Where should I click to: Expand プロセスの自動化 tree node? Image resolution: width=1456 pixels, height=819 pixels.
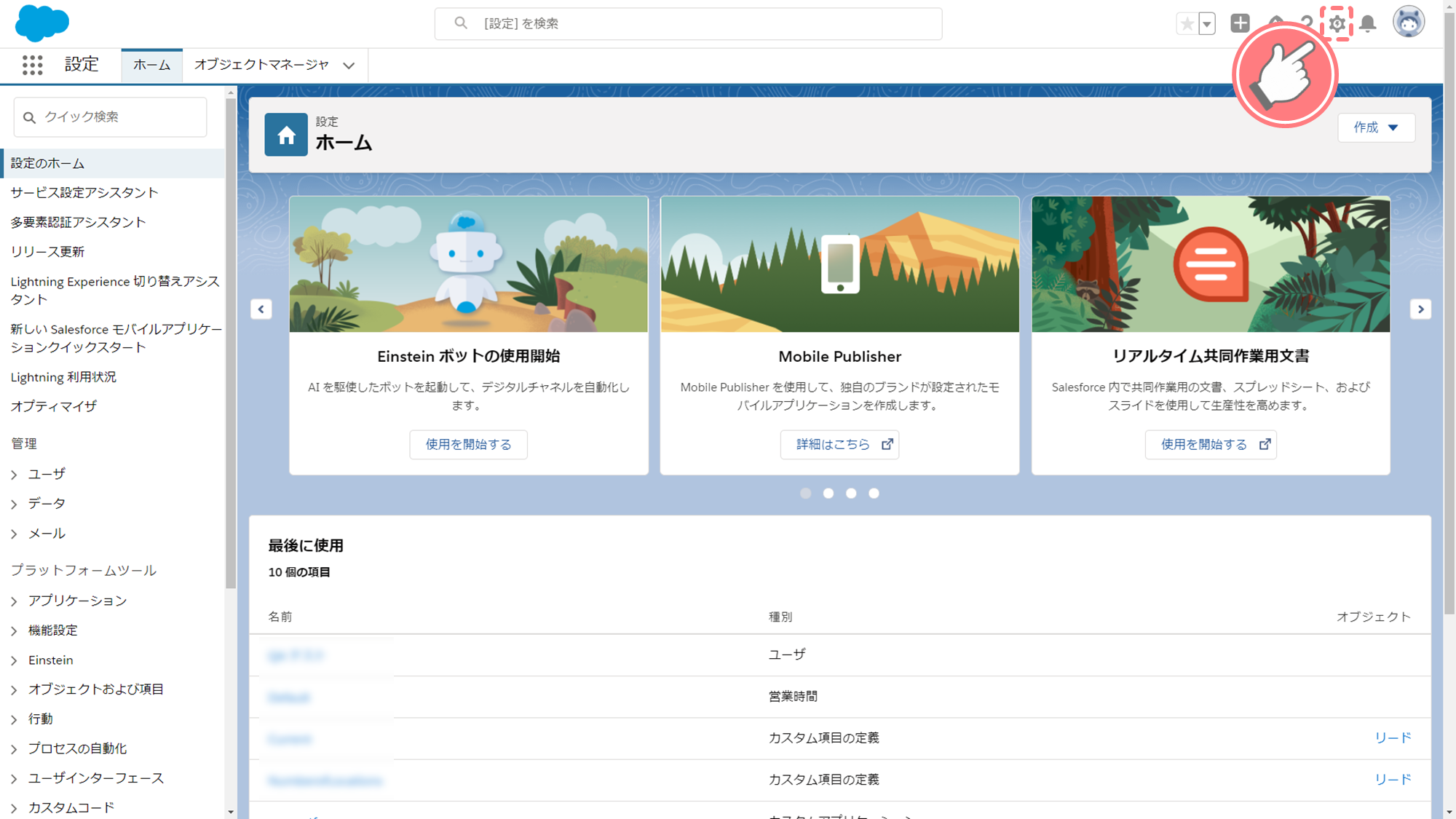(14, 749)
